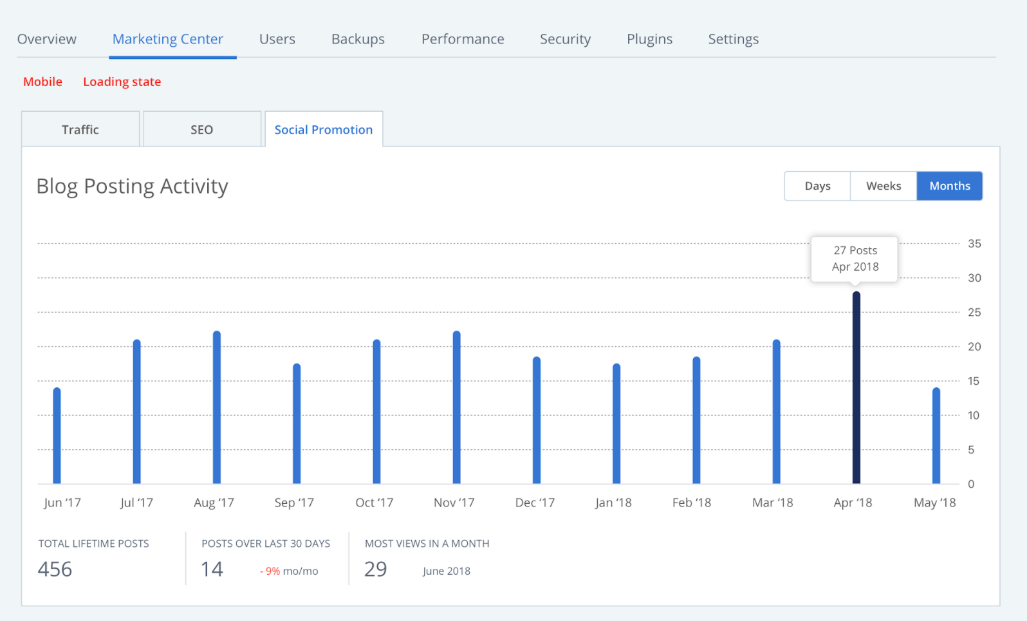Open the Settings tab

click(733, 39)
